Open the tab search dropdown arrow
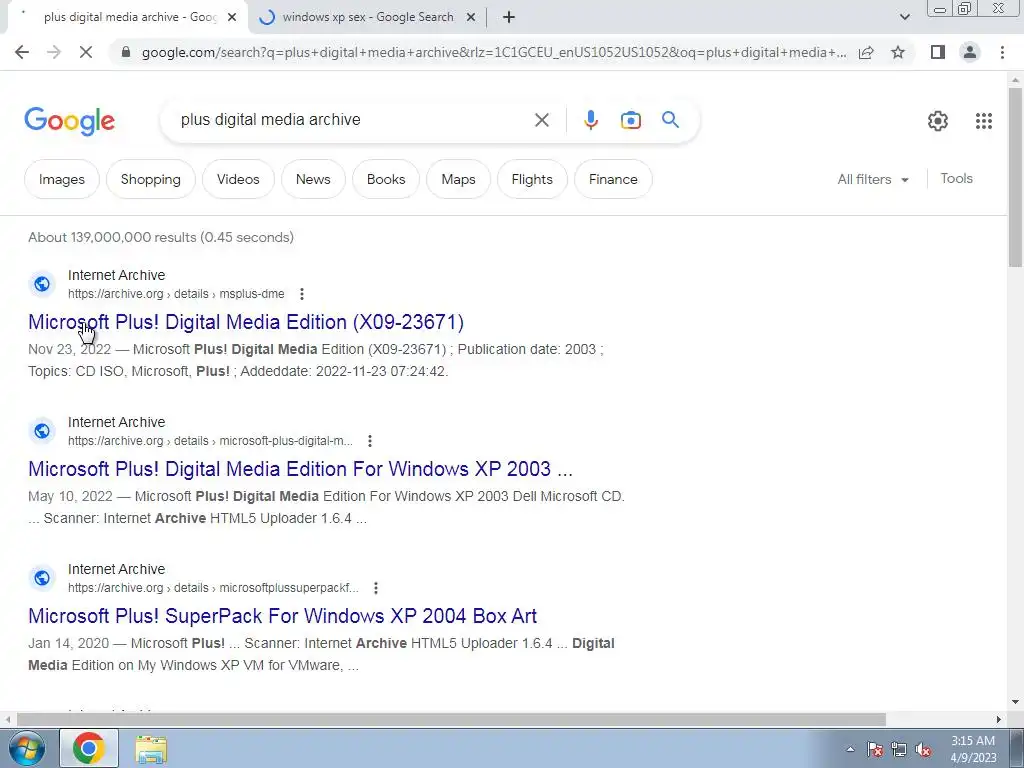The width and height of the screenshot is (1024, 768). [x=904, y=17]
